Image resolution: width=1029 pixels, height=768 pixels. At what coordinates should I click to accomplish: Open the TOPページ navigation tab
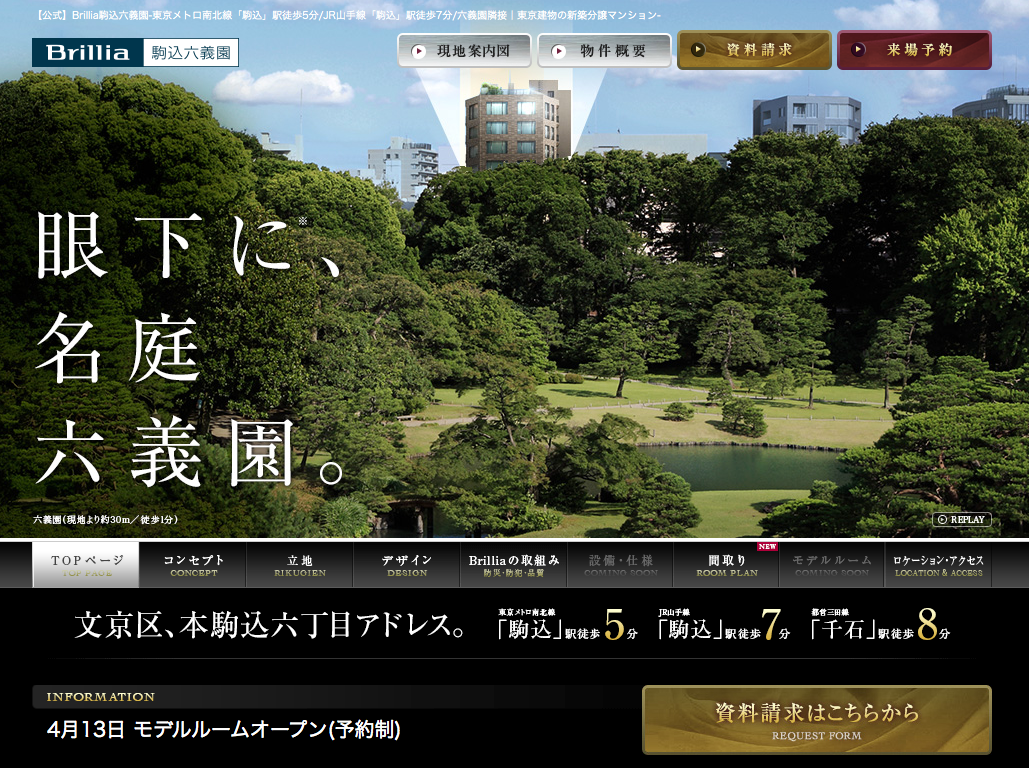[86, 565]
